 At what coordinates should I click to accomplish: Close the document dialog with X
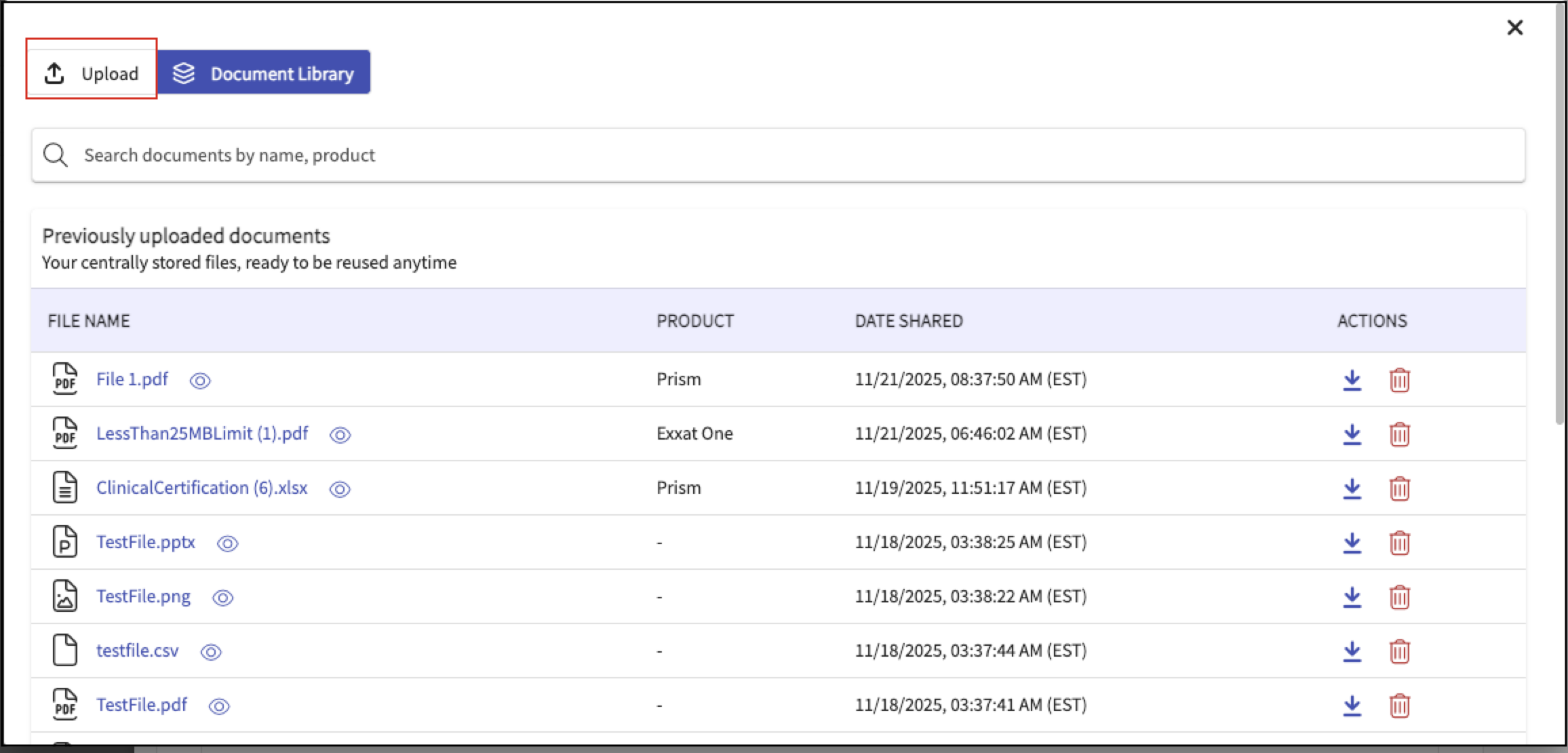click(x=1514, y=28)
